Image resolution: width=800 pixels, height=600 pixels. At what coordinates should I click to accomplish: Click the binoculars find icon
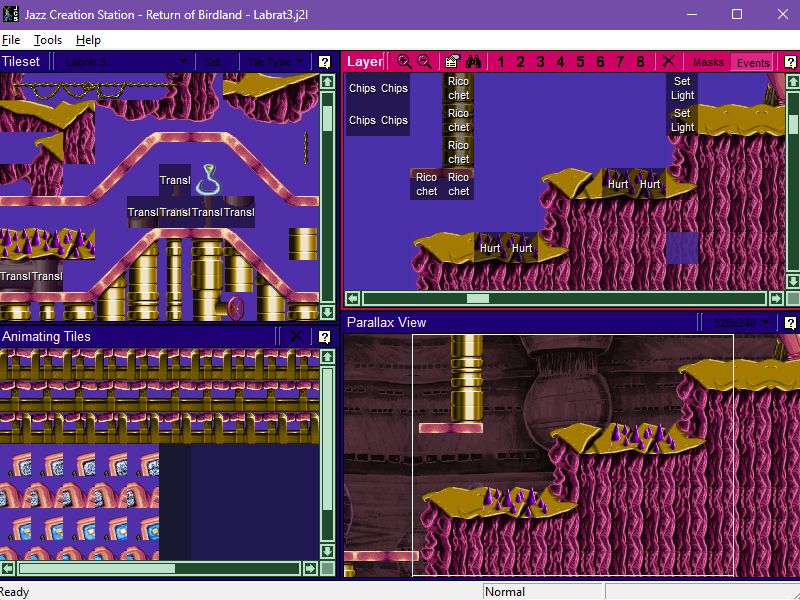(473, 62)
